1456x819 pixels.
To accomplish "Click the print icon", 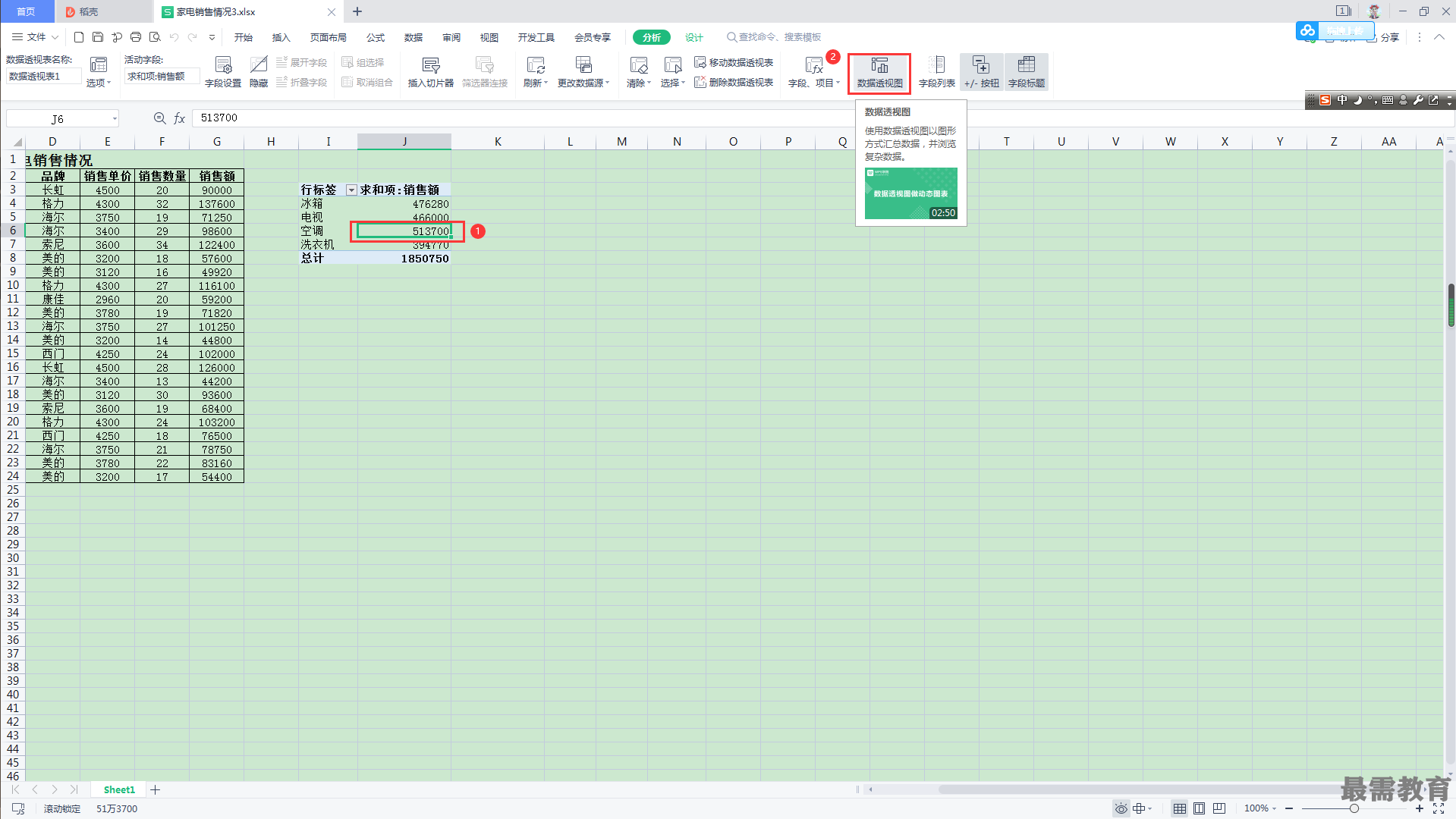I will (136, 37).
